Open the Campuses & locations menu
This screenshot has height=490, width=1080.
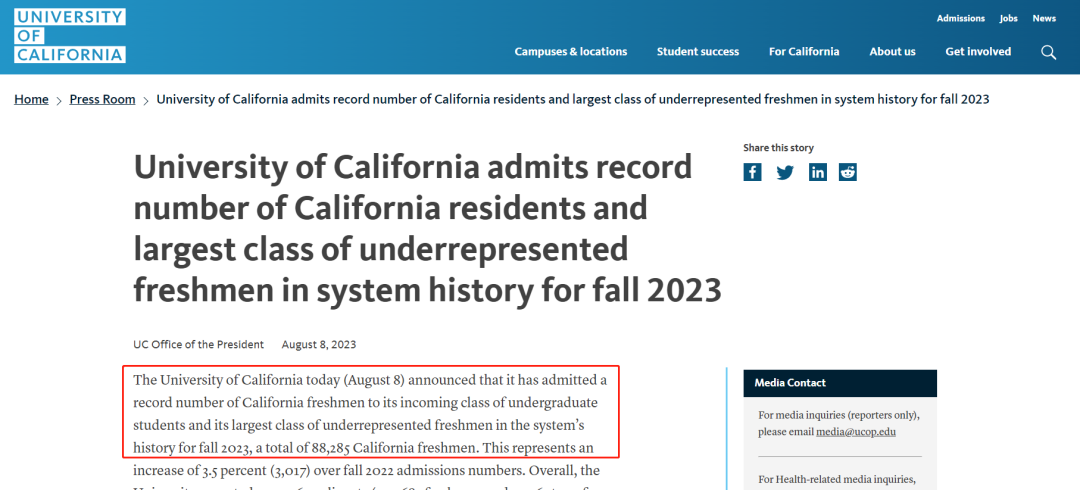coord(571,52)
